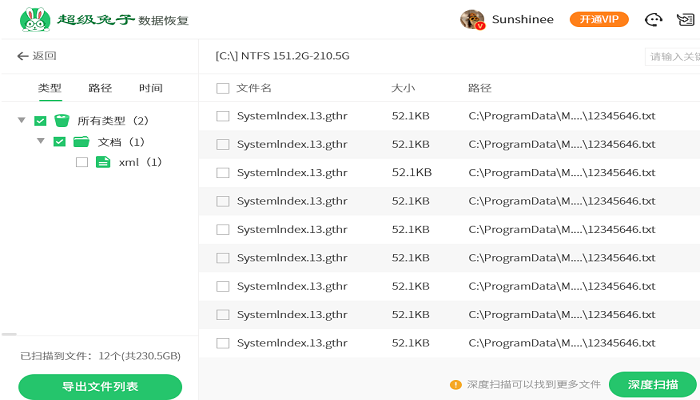Collapse the 所有类型 tree node

pos(22,120)
